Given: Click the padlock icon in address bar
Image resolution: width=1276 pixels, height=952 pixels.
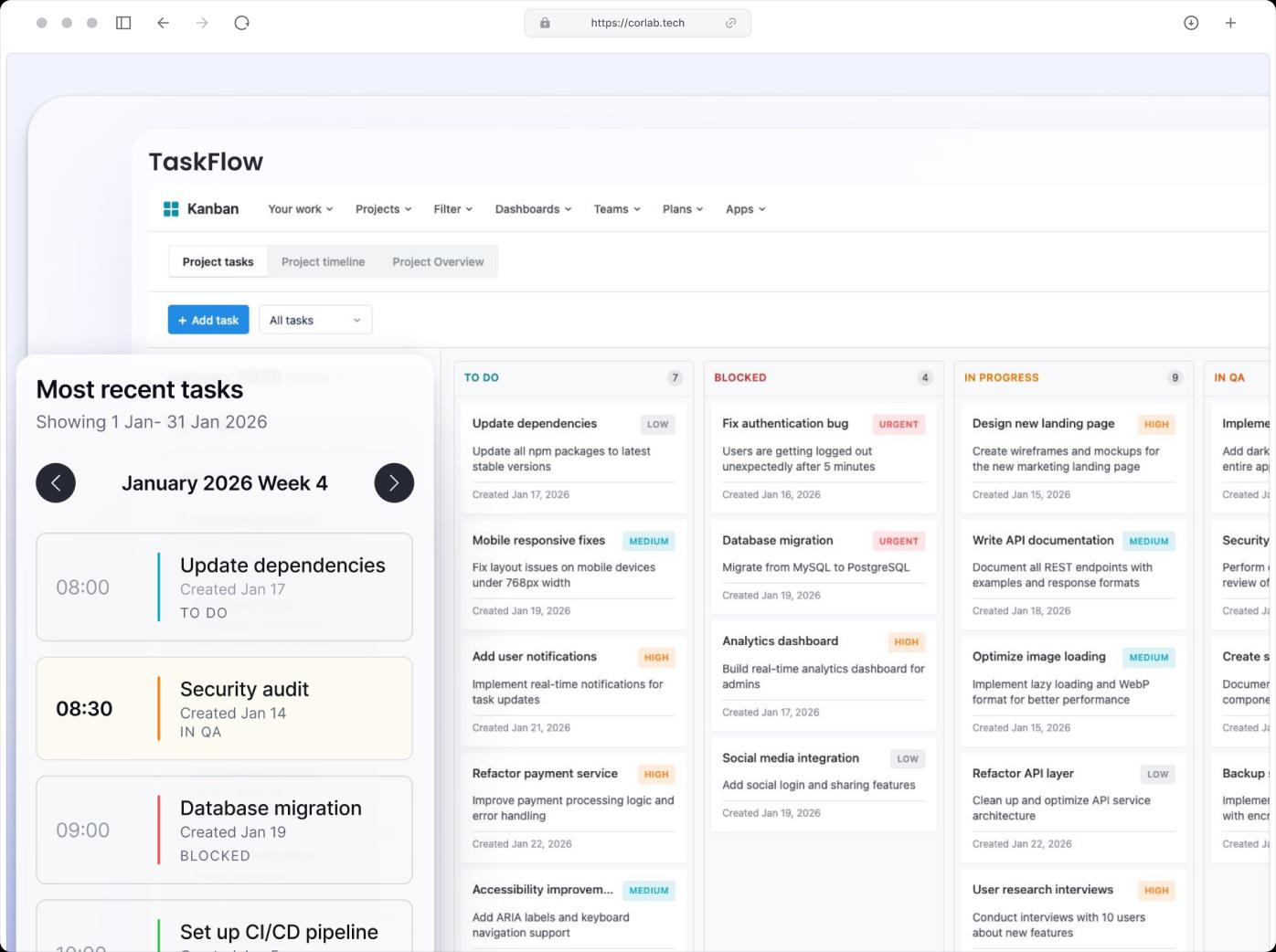Looking at the screenshot, I should click(545, 23).
